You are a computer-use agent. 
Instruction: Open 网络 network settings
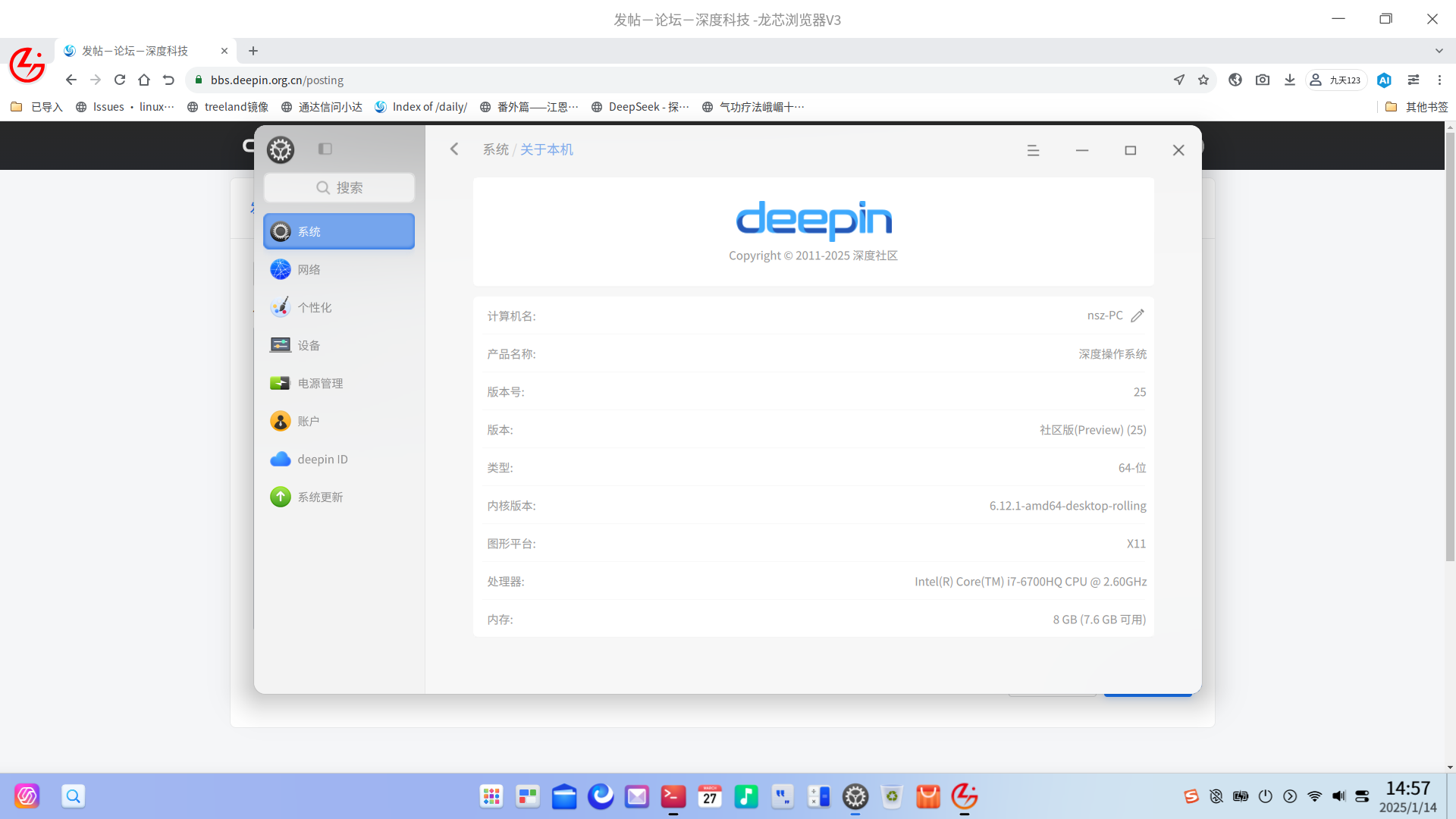point(339,269)
